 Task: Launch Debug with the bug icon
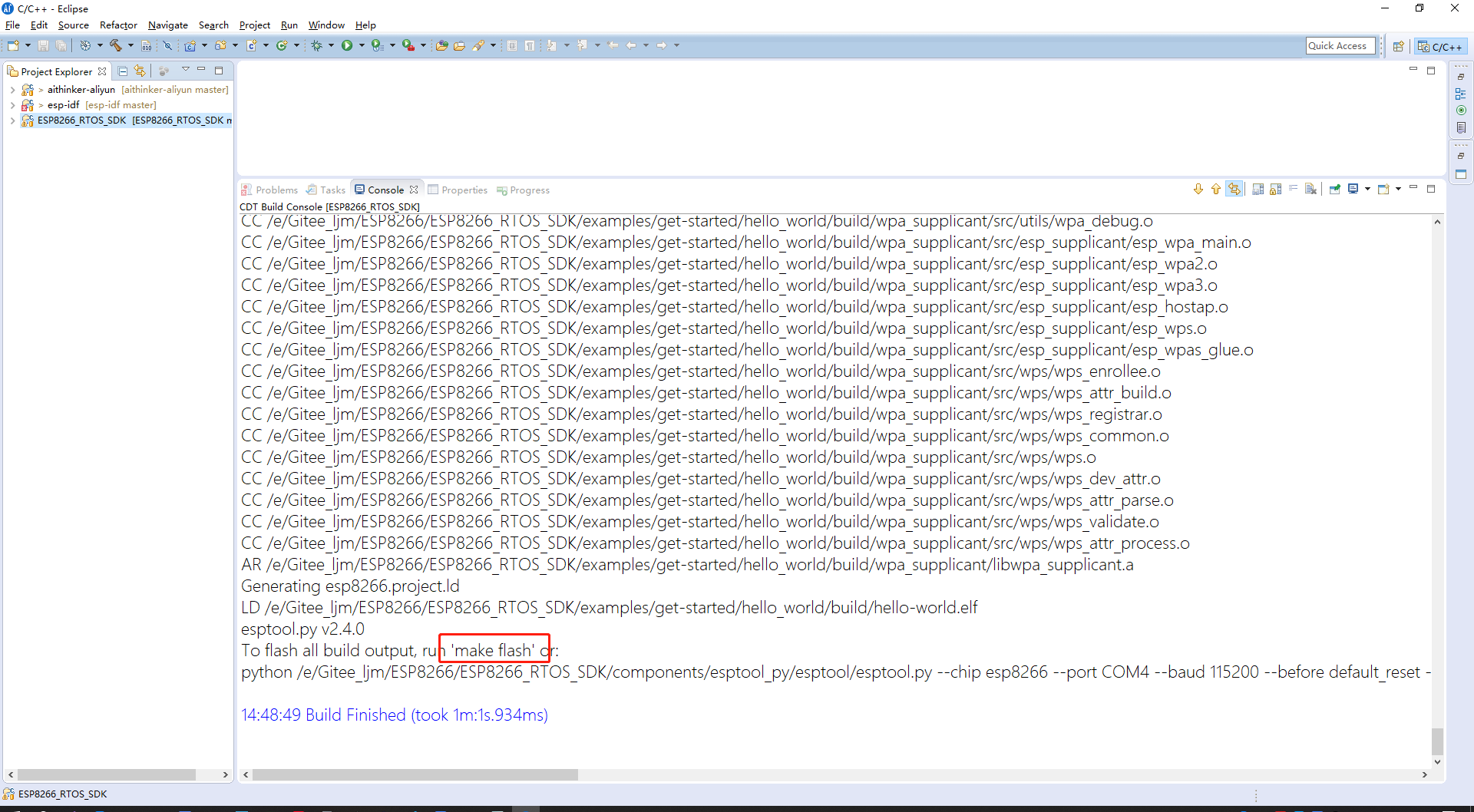[x=316, y=46]
